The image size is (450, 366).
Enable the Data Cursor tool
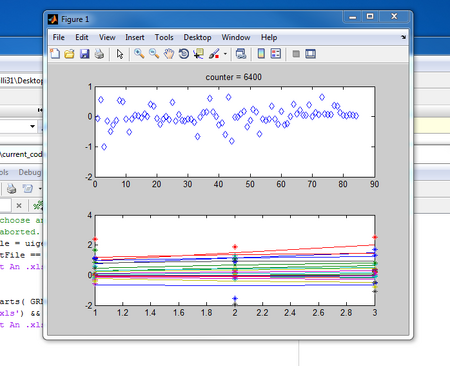pos(199,54)
